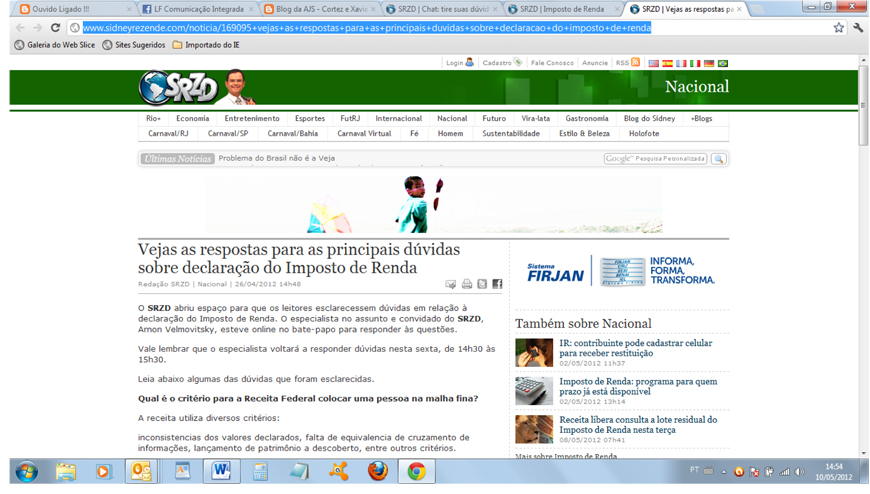This screenshot has width=870, height=494.
Task: Switch to SRZD Chat tab
Action: [x=442, y=9]
